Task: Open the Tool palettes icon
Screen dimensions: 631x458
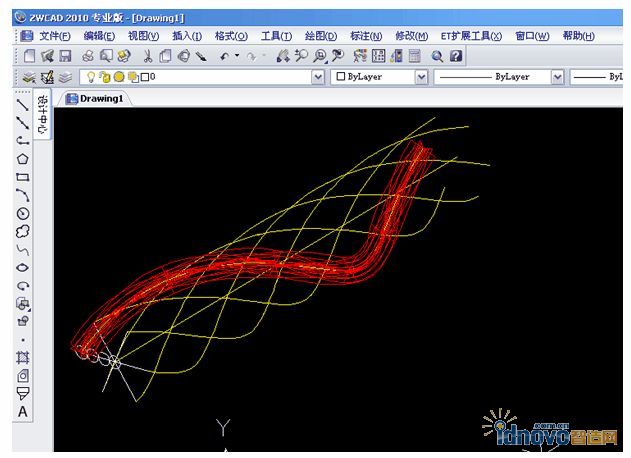Action: (x=396, y=56)
